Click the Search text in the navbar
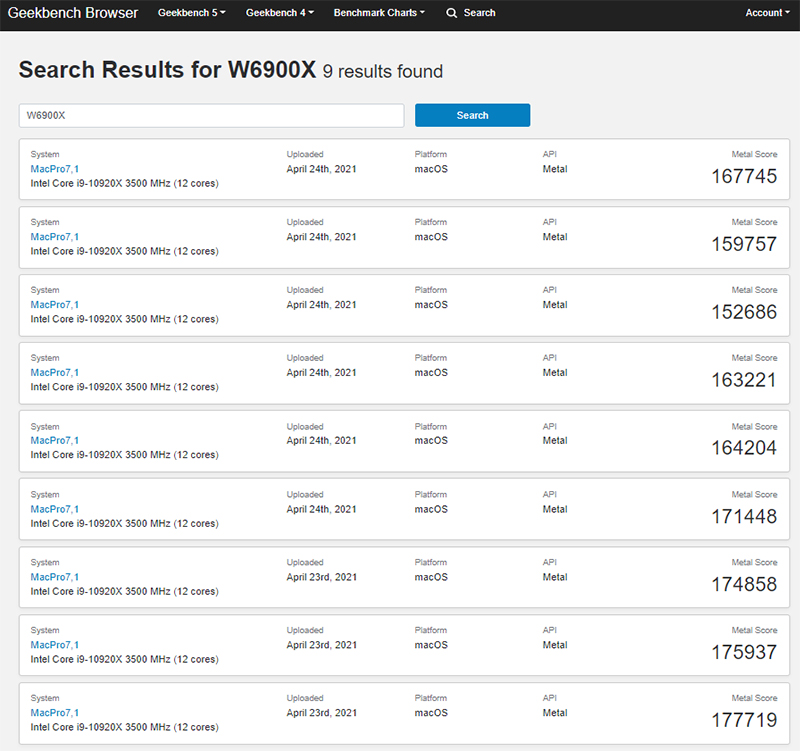Viewport: 800px width, 751px height. click(479, 13)
